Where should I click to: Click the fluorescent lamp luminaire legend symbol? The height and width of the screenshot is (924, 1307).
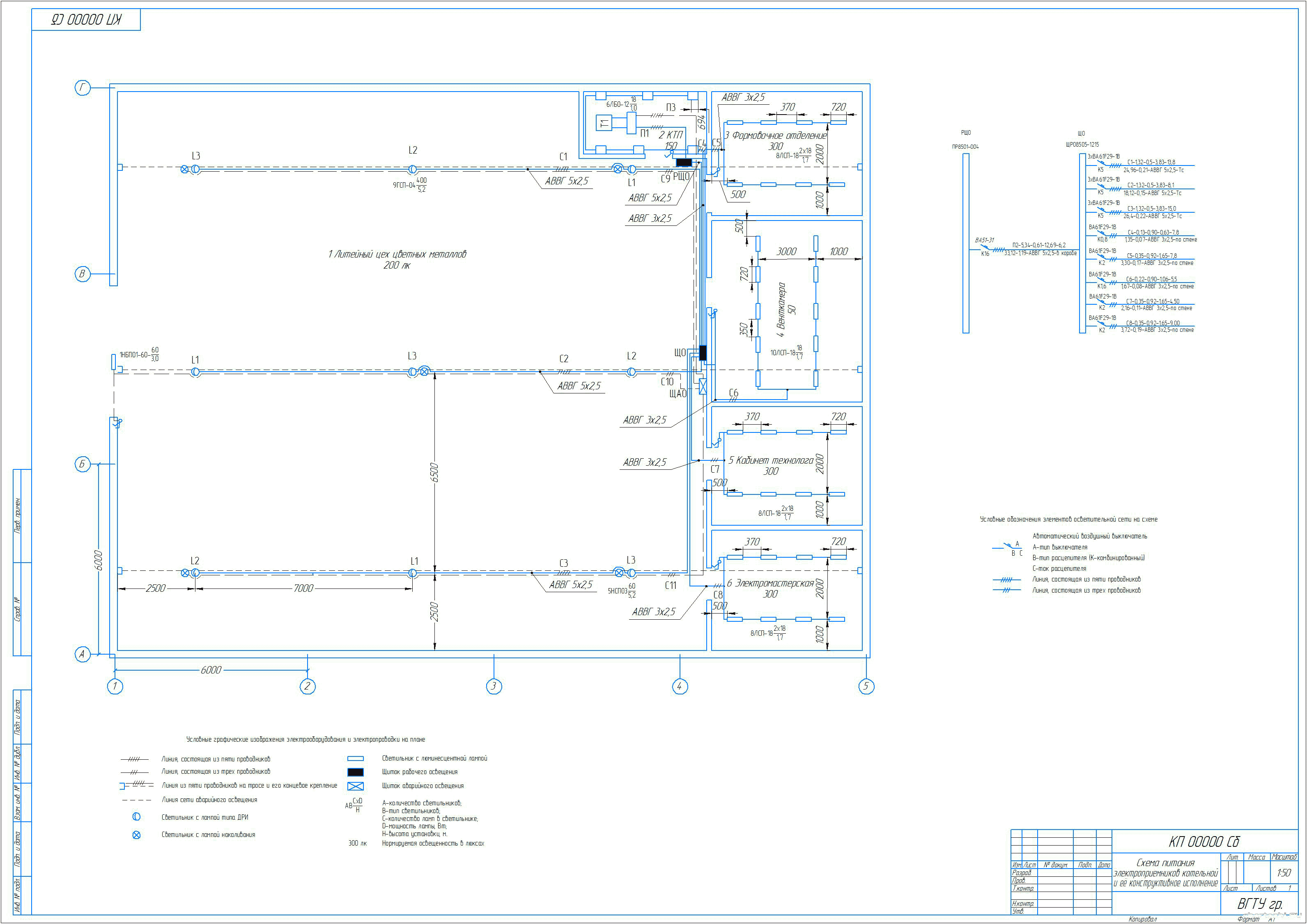(x=355, y=759)
